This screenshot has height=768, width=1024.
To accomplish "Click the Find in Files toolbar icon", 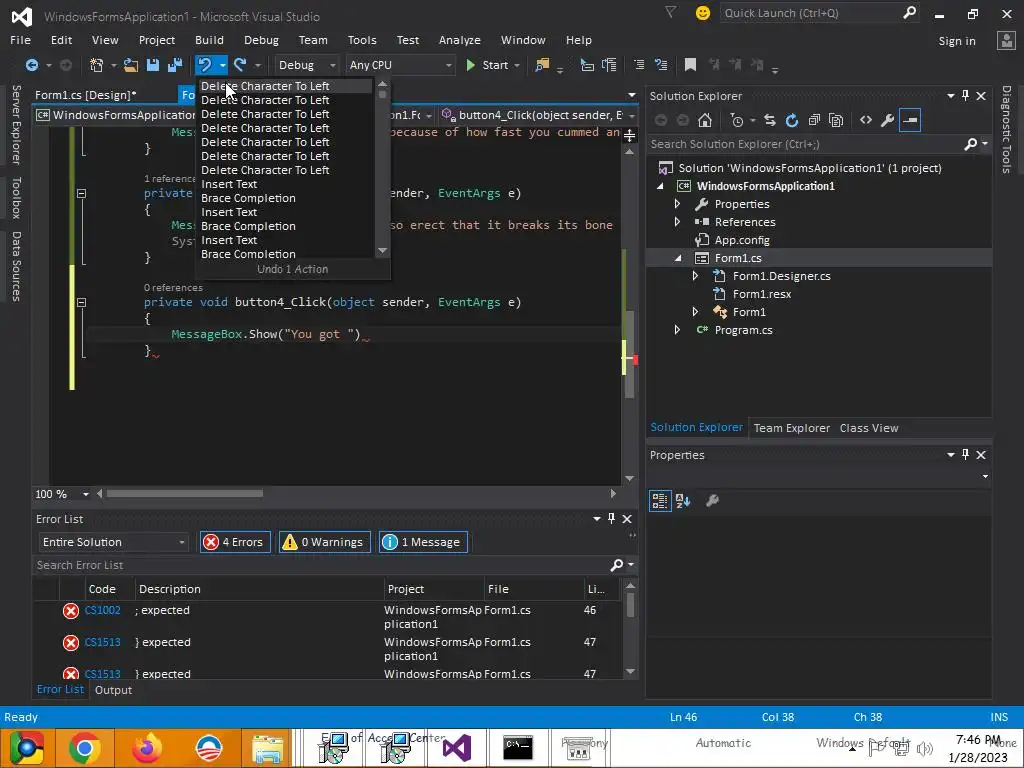I will coord(542,65).
